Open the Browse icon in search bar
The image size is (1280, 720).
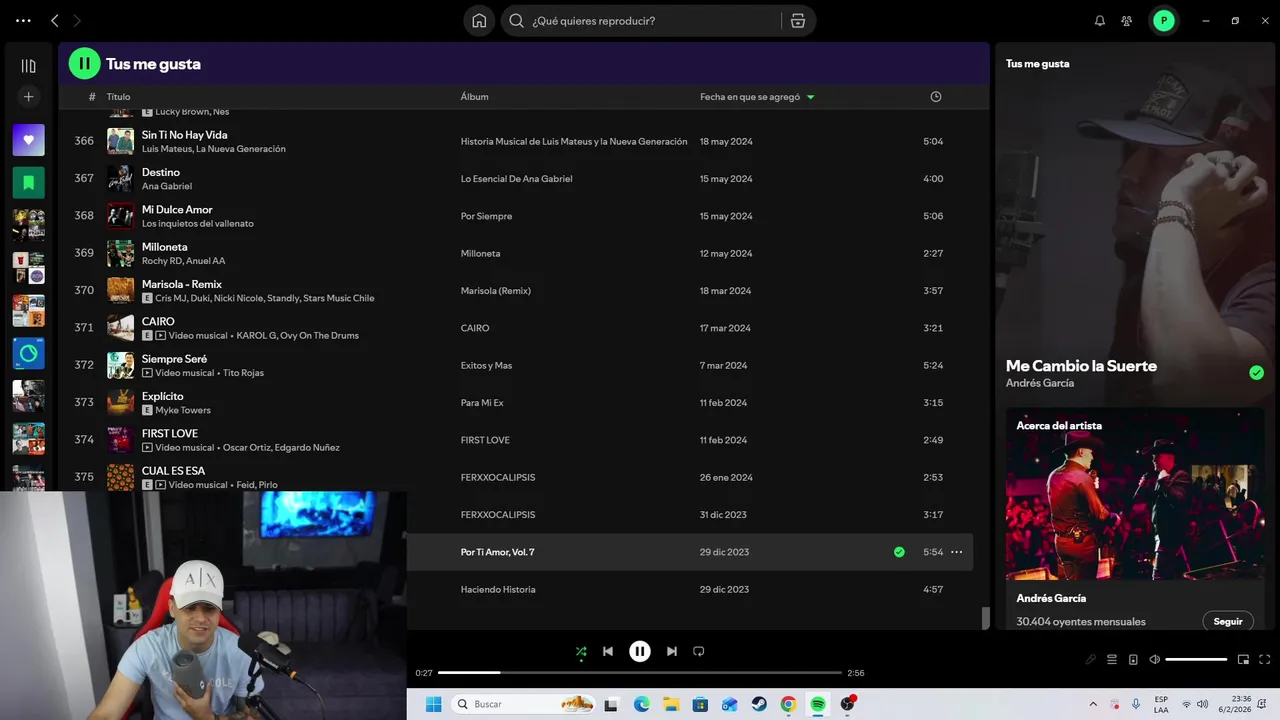coord(797,20)
